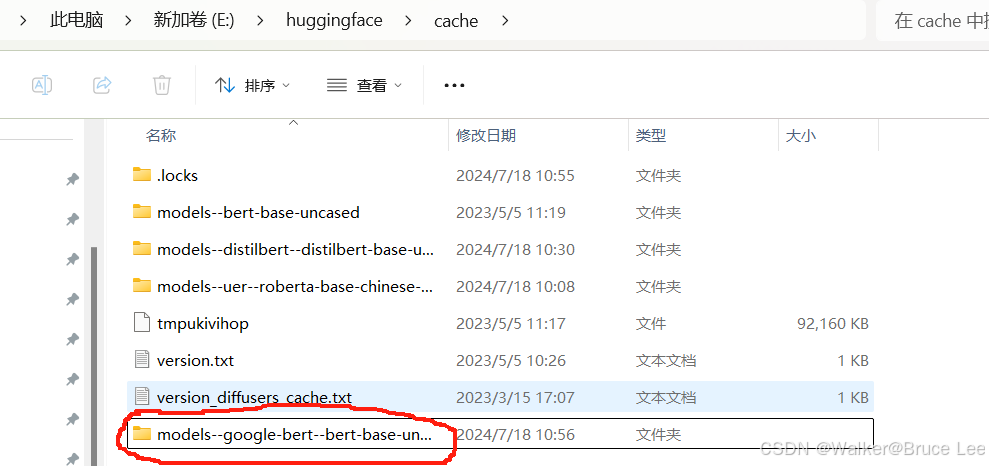
Task: Click date 2023/5/5 11:19
Action: 509,213
